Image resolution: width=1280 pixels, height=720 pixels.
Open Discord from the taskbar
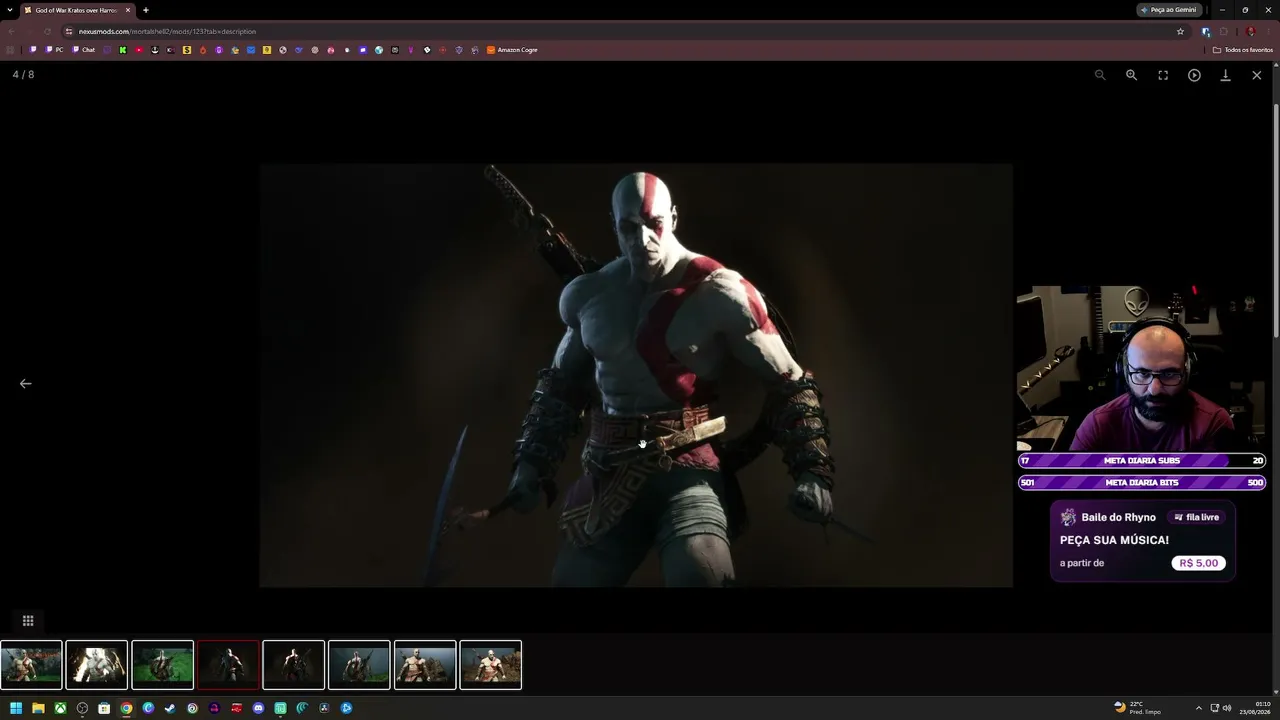tap(258, 708)
